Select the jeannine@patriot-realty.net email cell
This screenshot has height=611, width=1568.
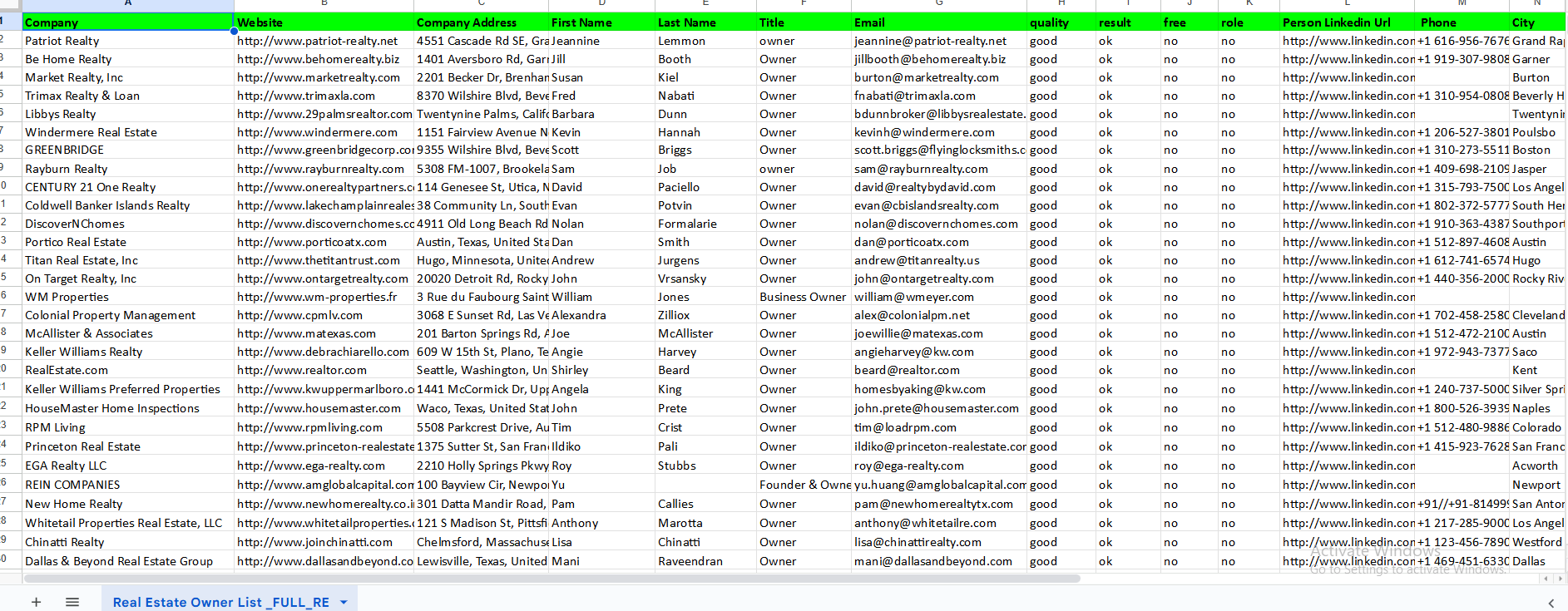939,41
